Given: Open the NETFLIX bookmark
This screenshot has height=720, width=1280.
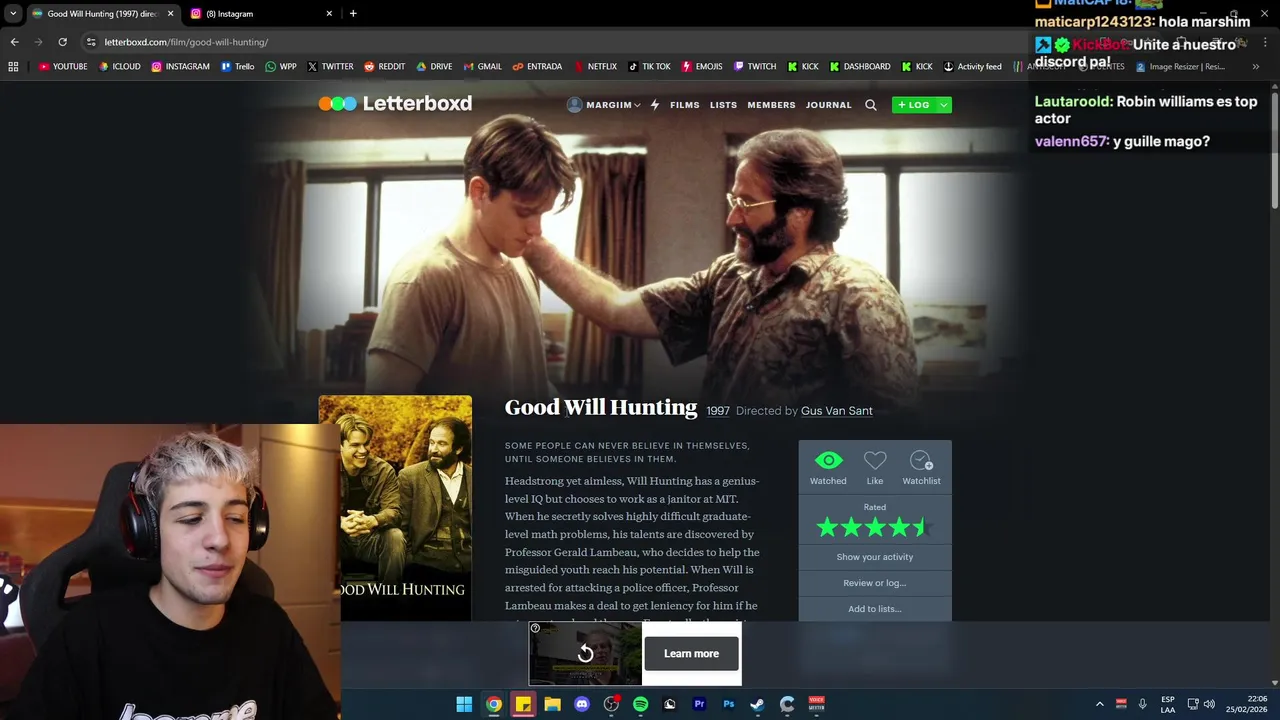Looking at the screenshot, I should tap(595, 67).
